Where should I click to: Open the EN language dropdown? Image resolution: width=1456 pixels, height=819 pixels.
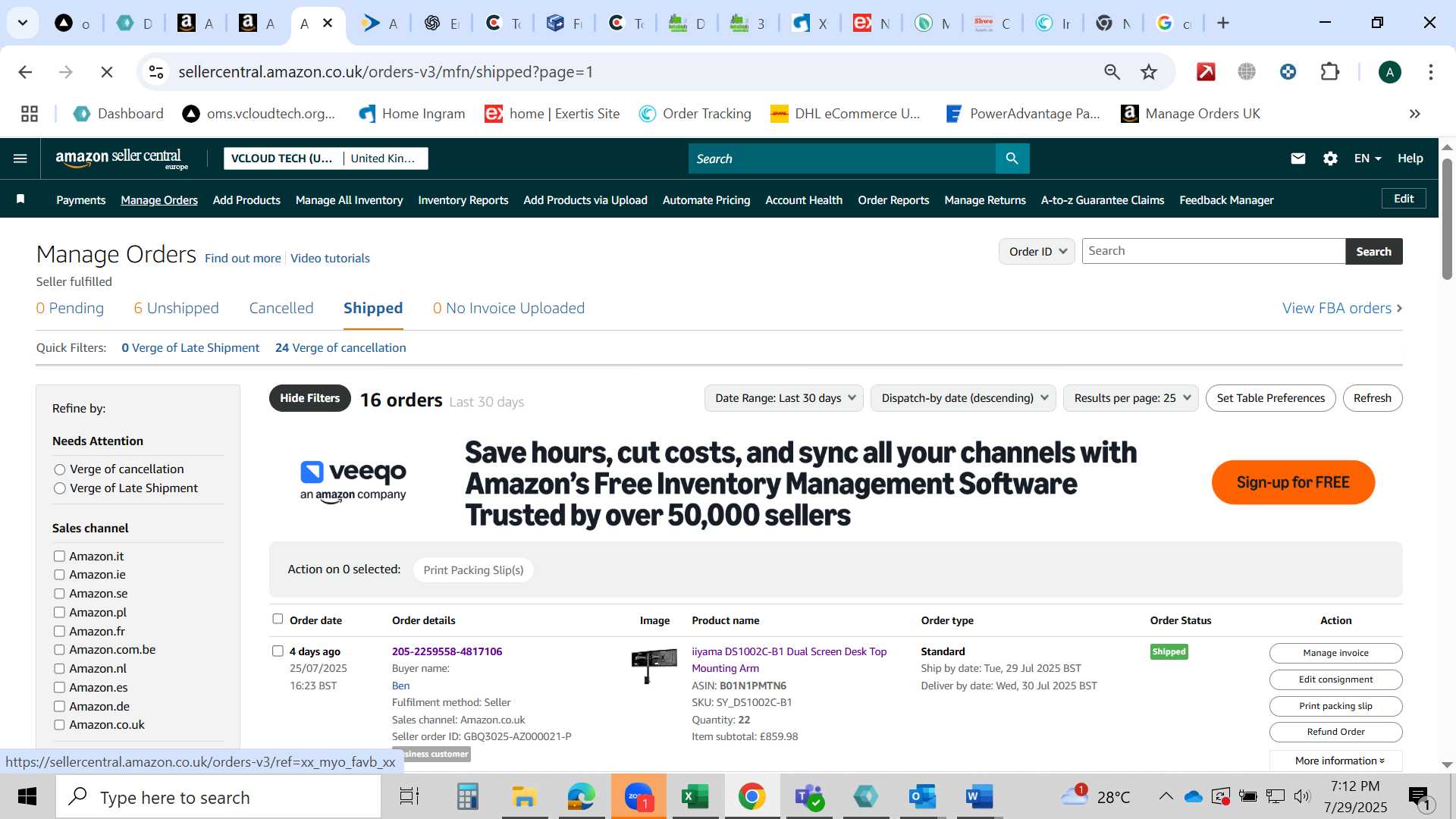pos(1368,158)
